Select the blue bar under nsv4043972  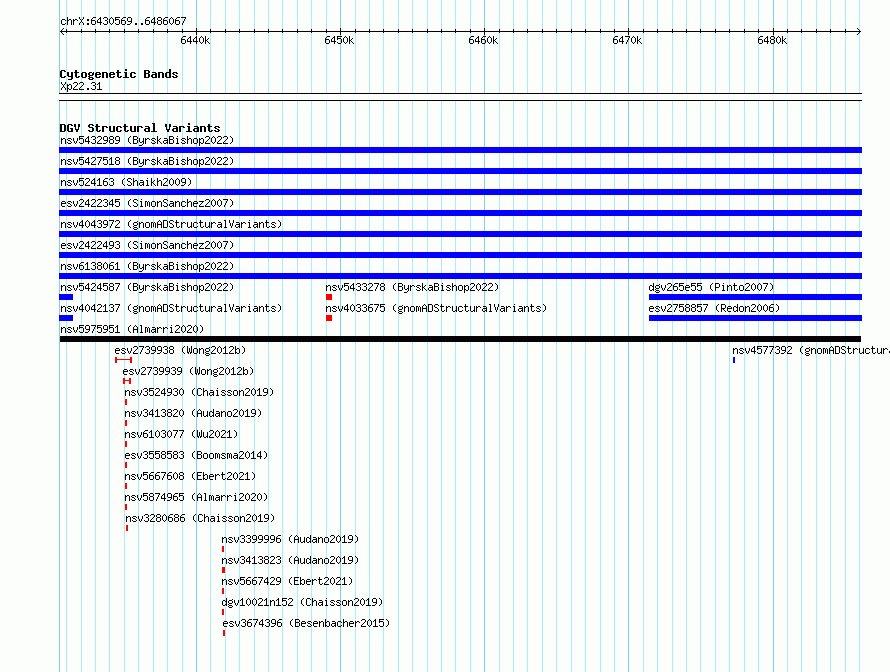(x=460, y=234)
